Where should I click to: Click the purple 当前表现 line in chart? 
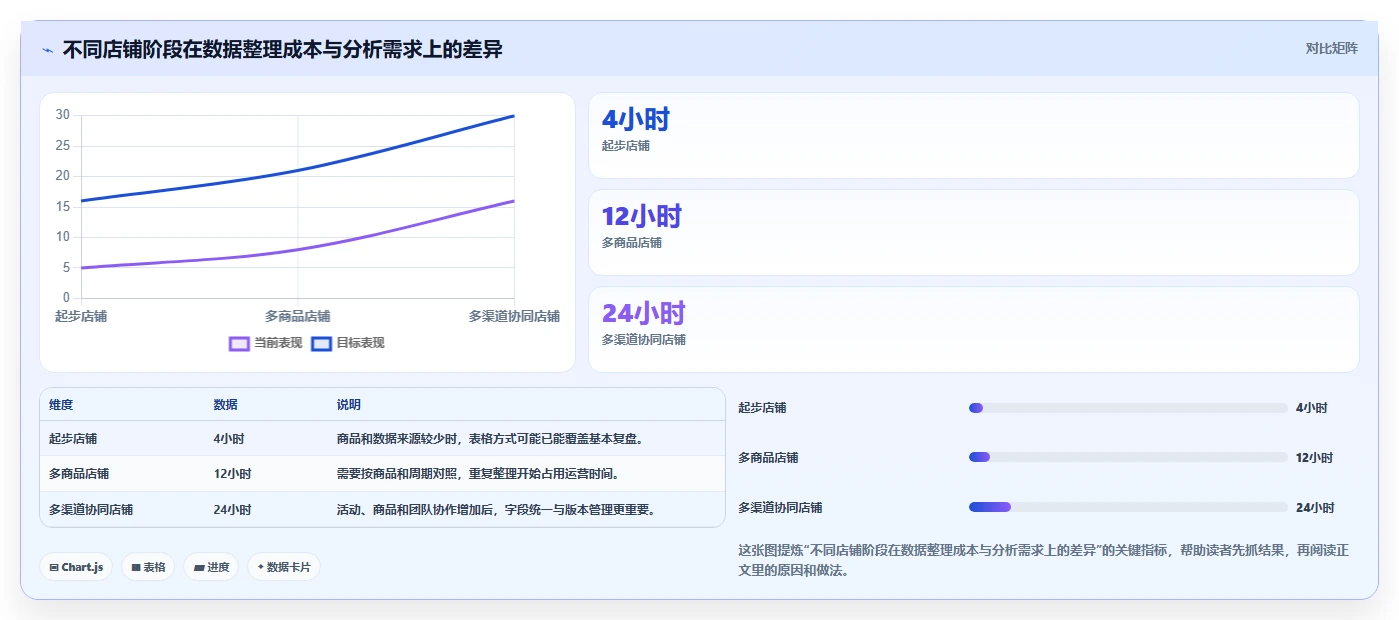click(x=298, y=249)
